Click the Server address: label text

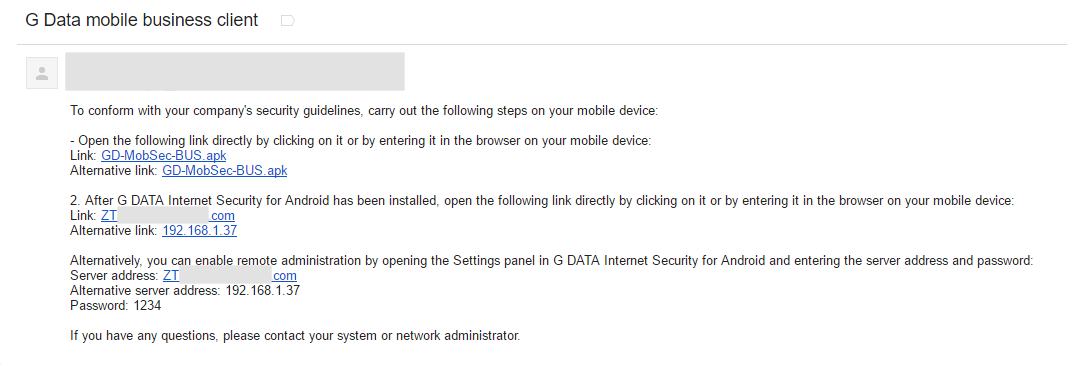114,276
